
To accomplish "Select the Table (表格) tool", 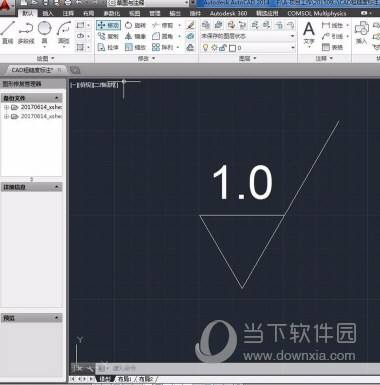I will pyautogui.click(x=333, y=47).
